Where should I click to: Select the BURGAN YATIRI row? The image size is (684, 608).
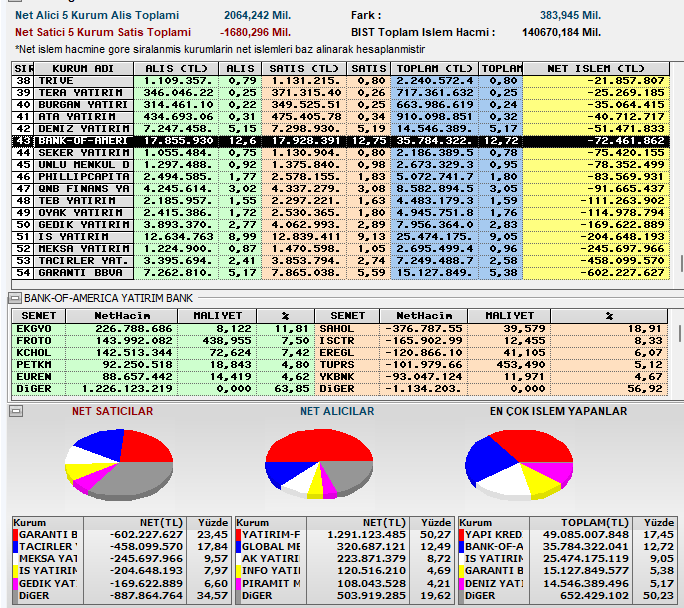click(340, 105)
